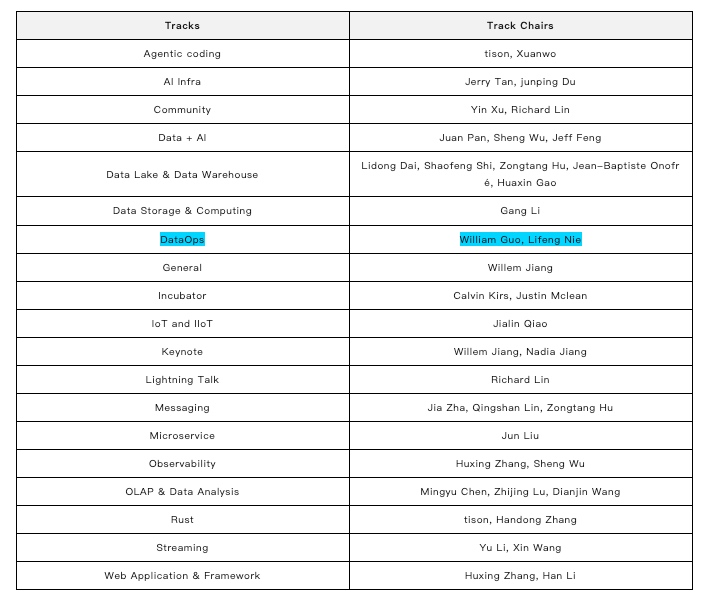Click the Track Chairs column header
This screenshot has width=702, height=598.
coord(520,25)
